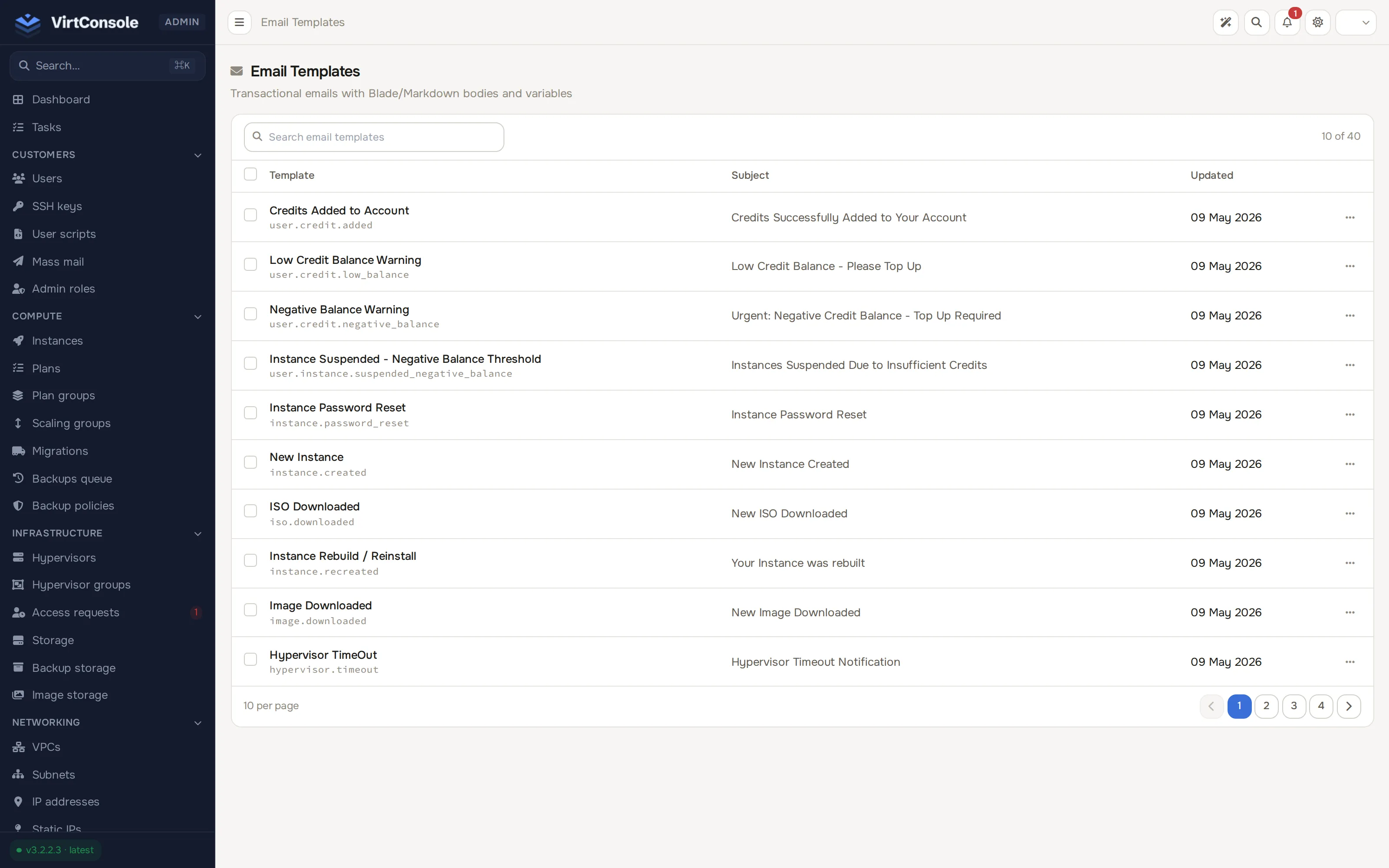Open row actions for Hypervisor TimeOut
This screenshot has height=868, width=1389.
pos(1350,662)
